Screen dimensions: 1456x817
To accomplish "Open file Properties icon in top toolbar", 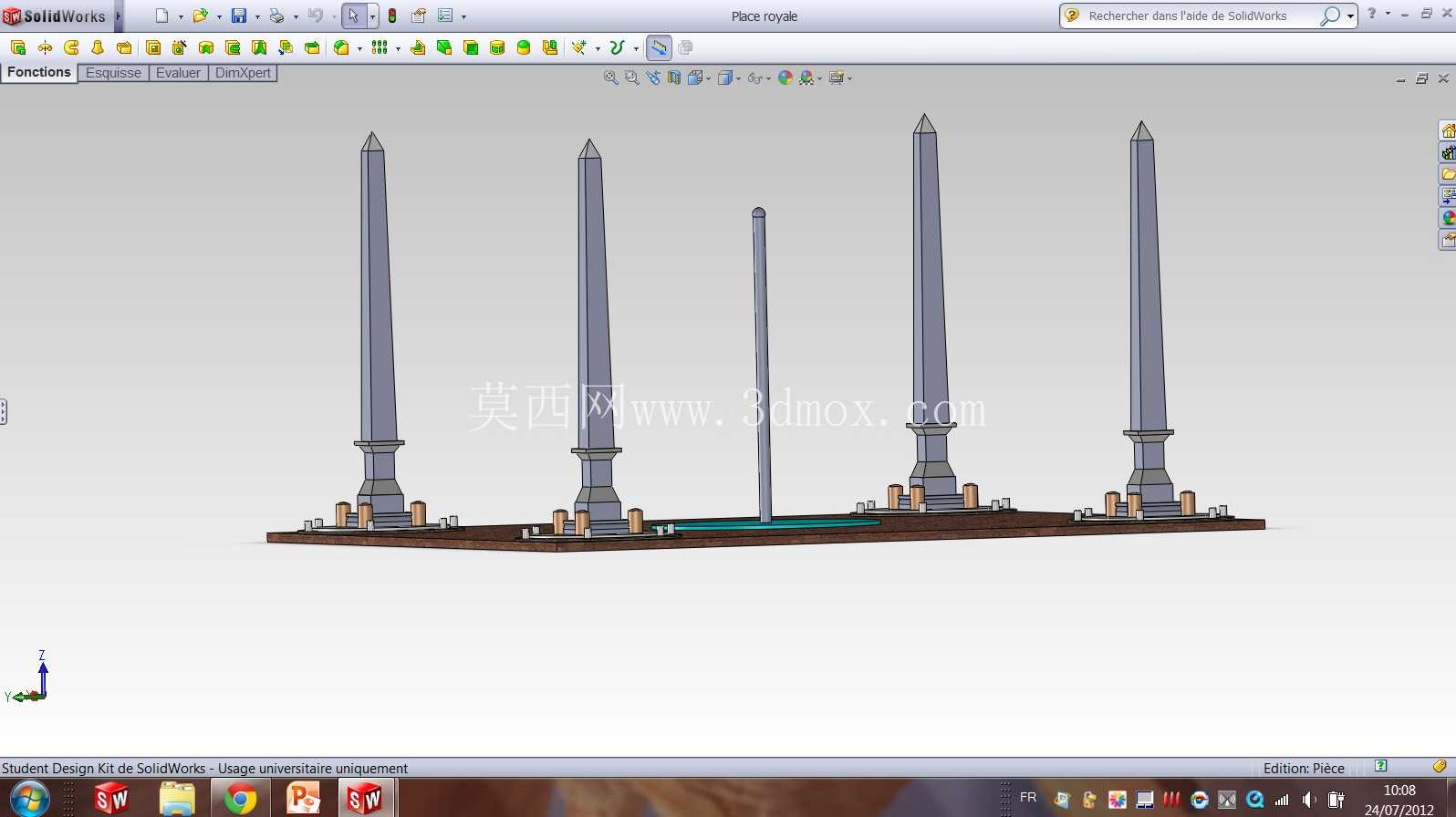I will point(419,16).
